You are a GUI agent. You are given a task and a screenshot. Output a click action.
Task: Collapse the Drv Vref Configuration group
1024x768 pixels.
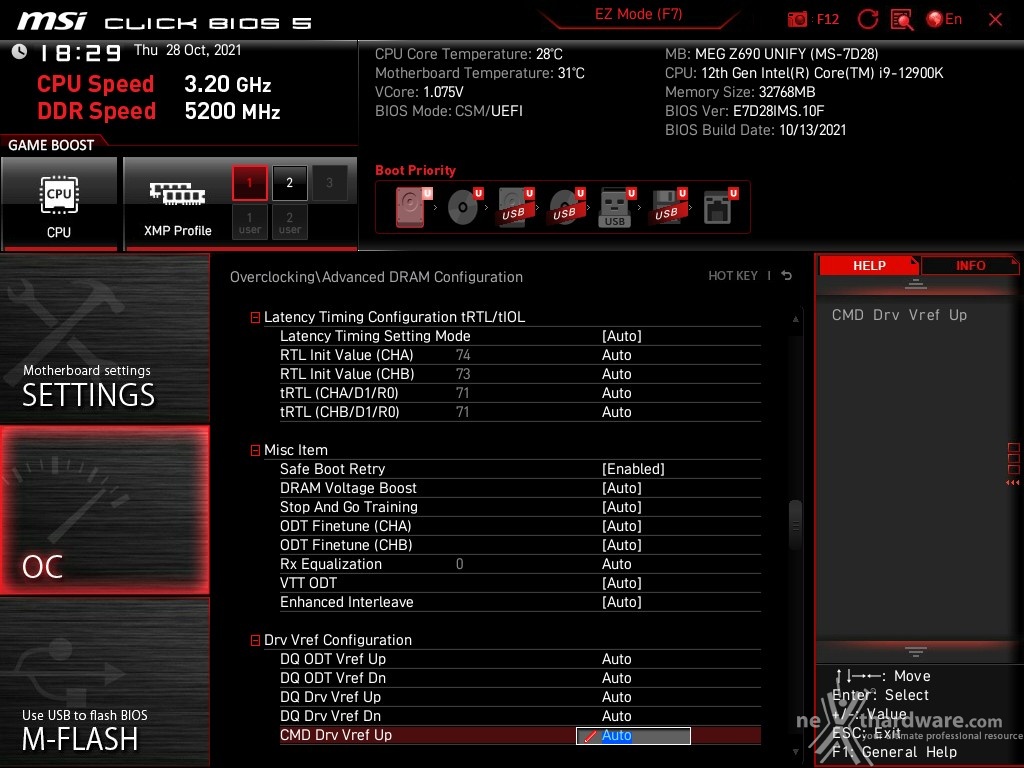tap(255, 641)
